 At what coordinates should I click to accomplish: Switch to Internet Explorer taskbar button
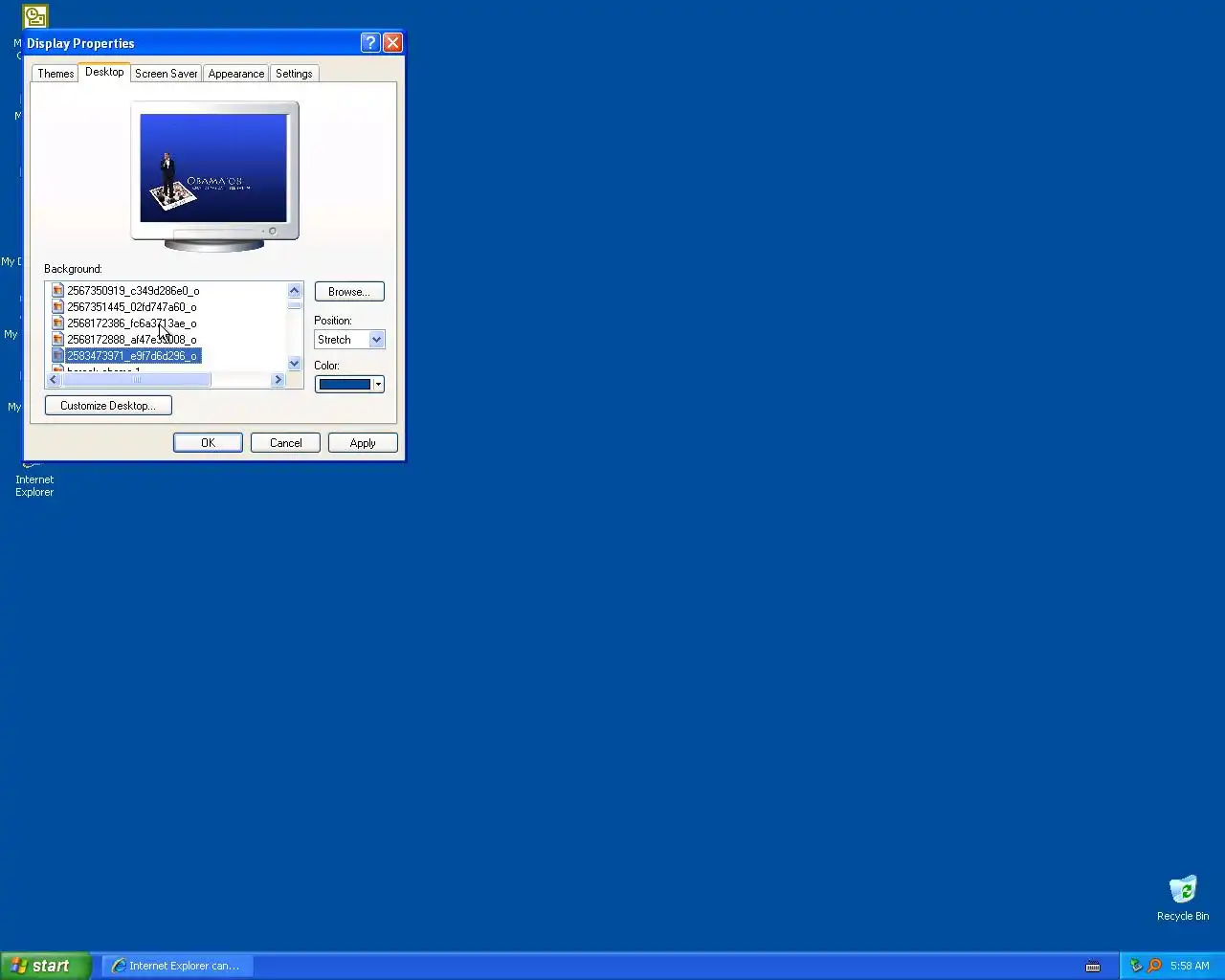click(177, 967)
